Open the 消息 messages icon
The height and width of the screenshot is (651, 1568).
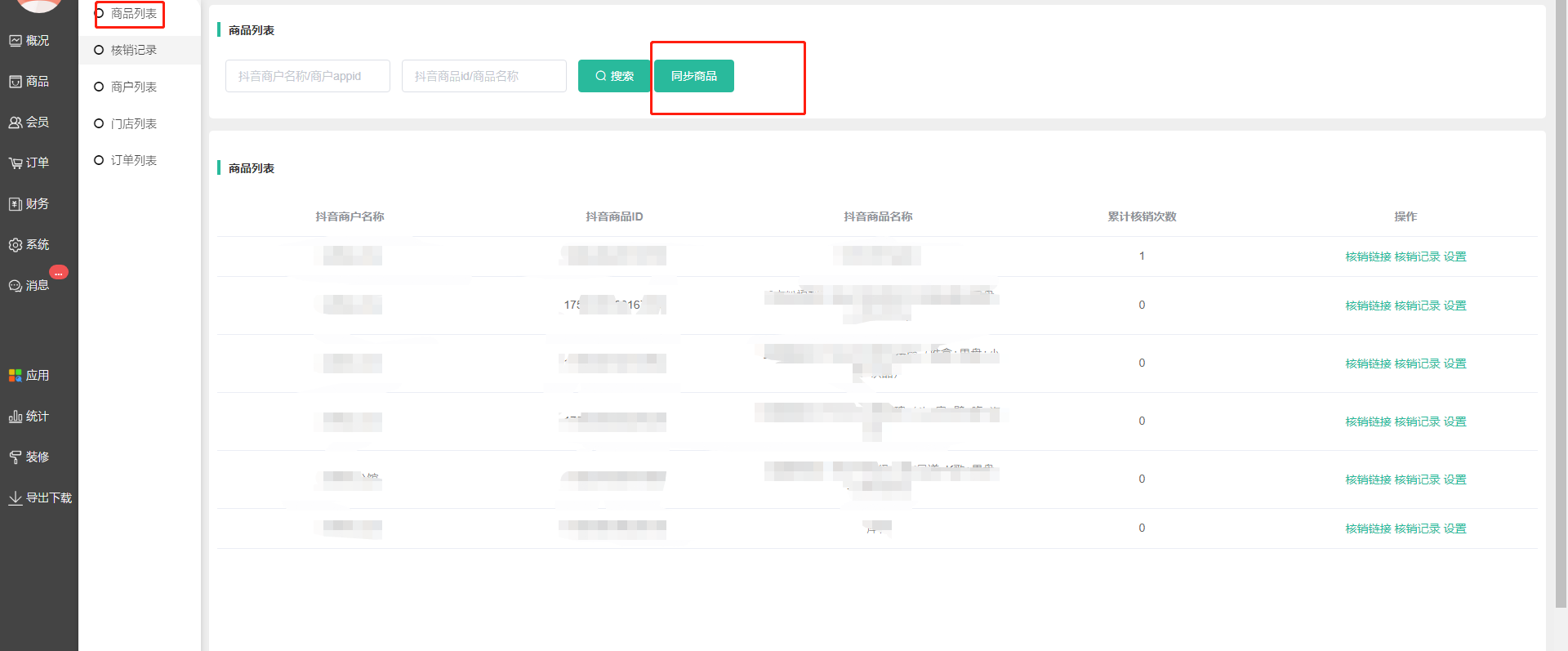pyautogui.click(x=16, y=286)
